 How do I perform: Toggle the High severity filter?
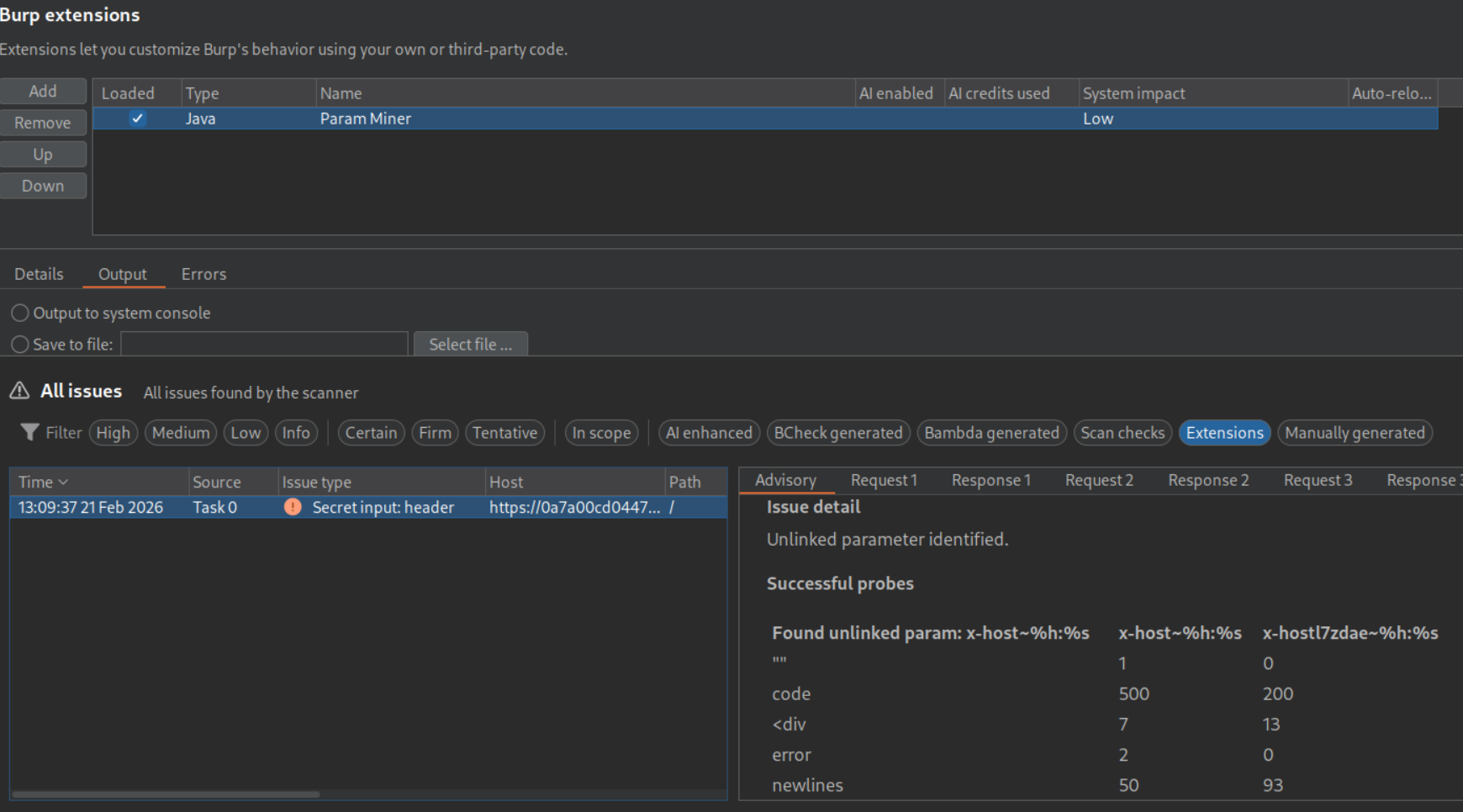[x=113, y=432]
